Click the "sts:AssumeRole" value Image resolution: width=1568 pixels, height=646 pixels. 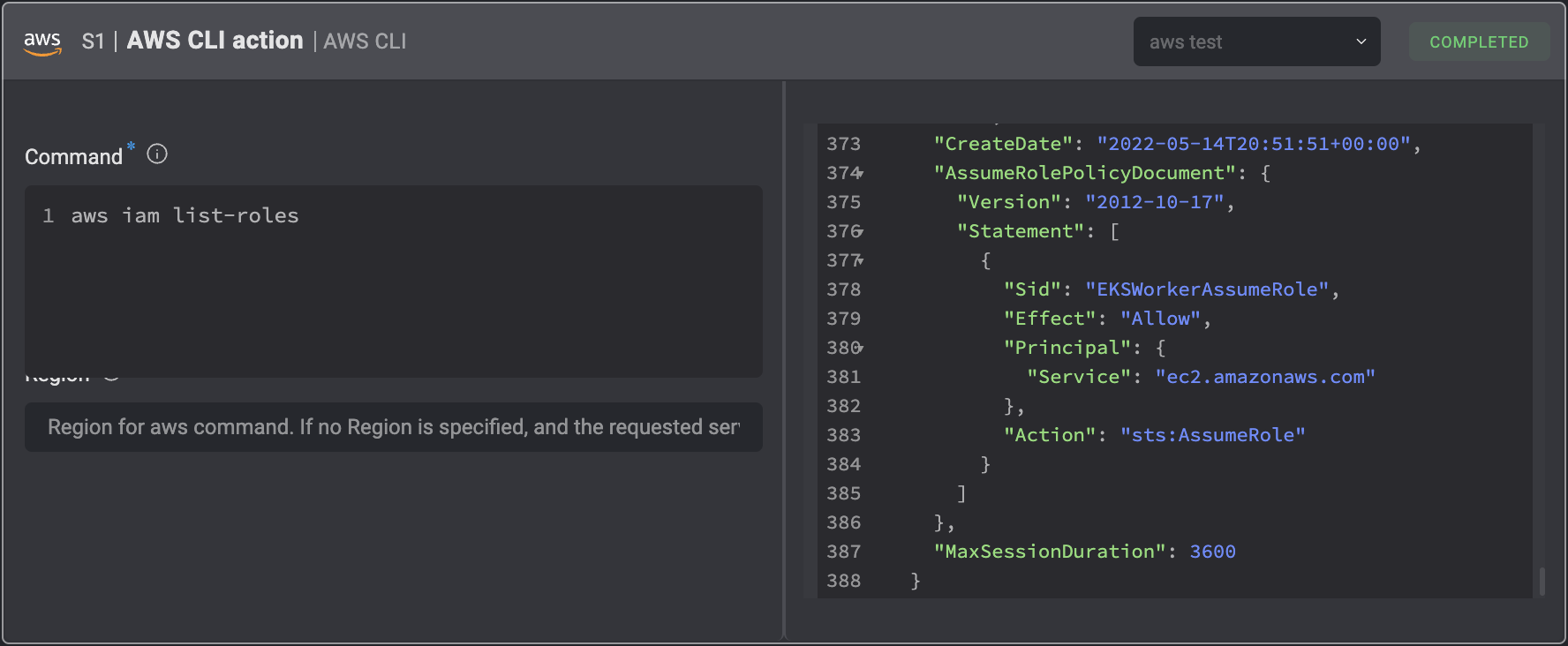click(x=1213, y=435)
